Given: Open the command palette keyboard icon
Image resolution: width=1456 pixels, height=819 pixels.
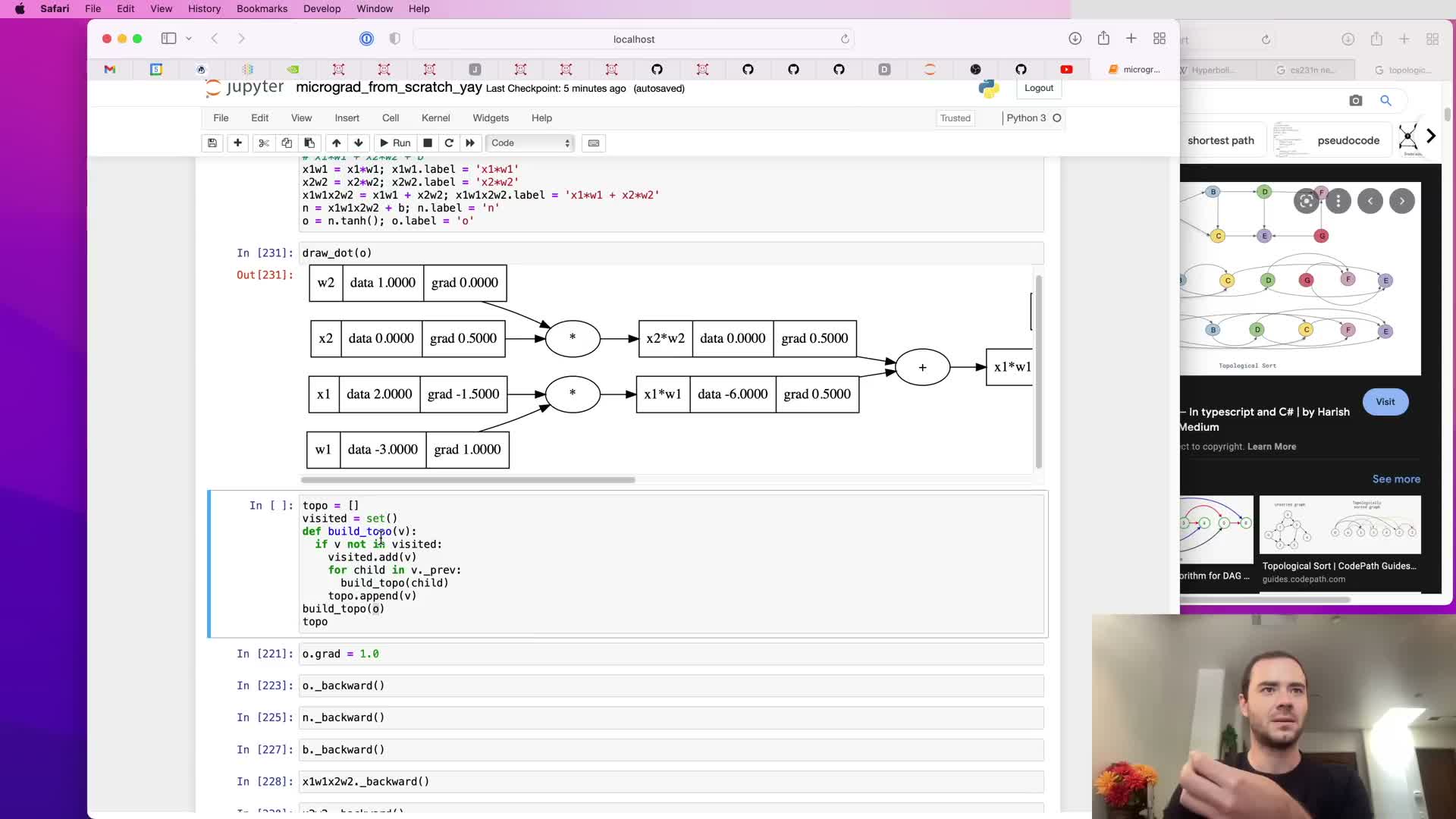Looking at the screenshot, I should click(594, 143).
